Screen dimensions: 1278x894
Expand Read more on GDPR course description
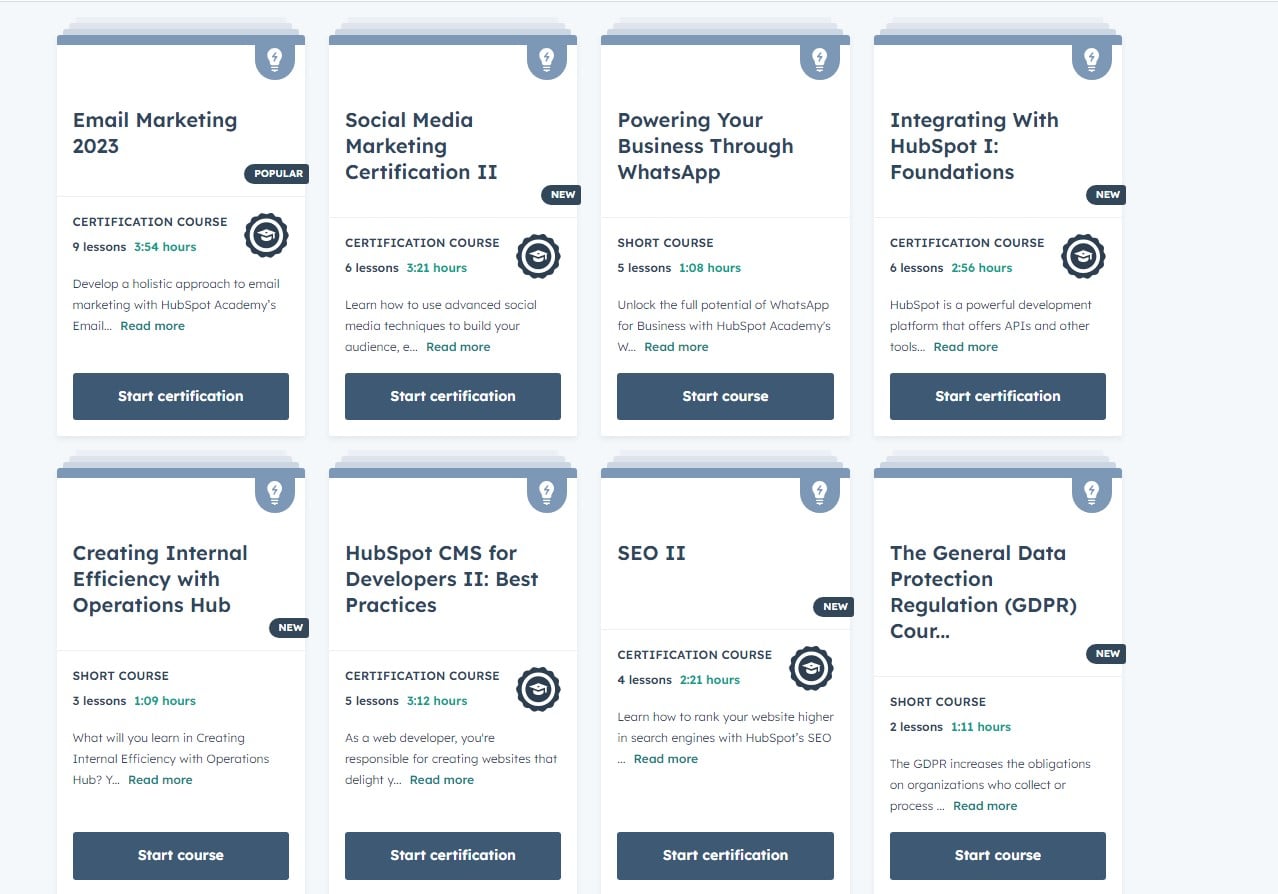[x=985, y=806]
